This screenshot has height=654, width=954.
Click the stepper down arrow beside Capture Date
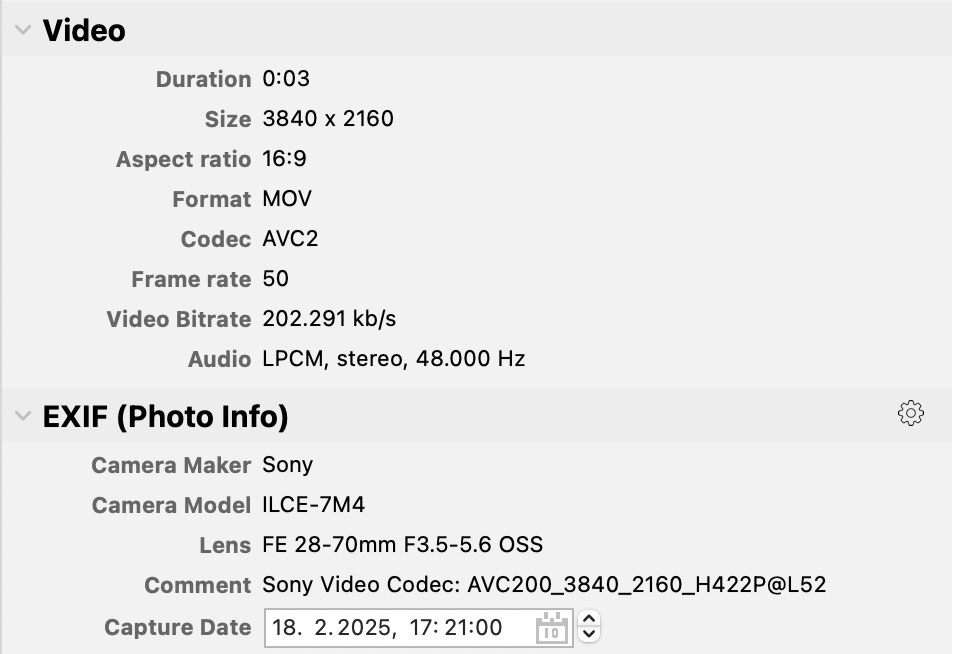click(x=590, y=633)
